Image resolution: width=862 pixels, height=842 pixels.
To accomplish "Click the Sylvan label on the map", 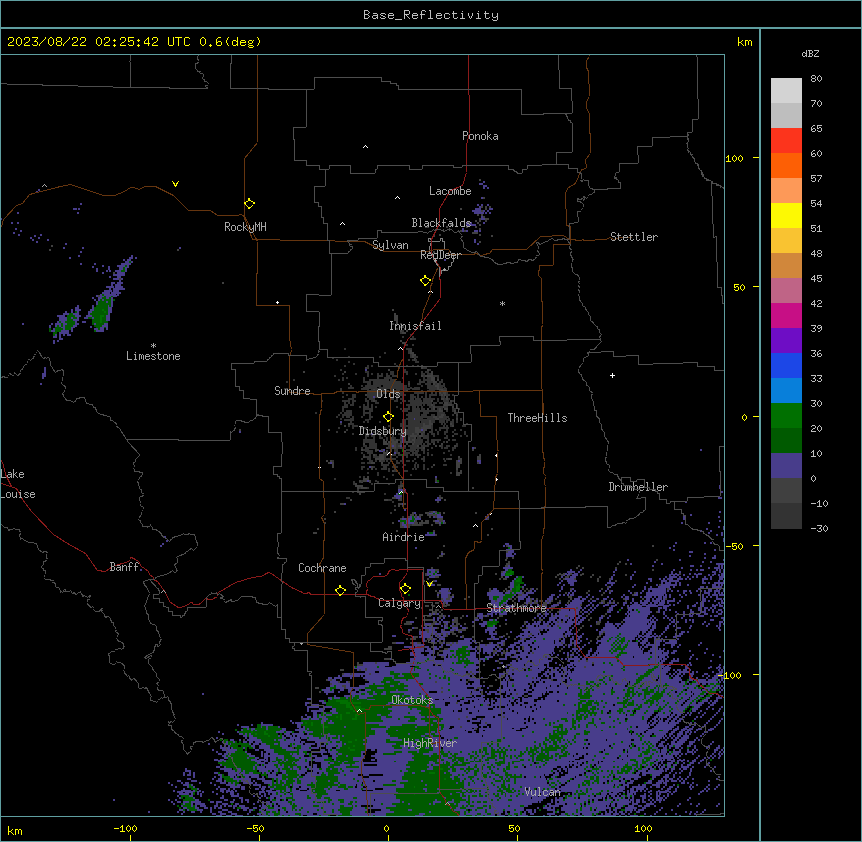I will [390, 245].
